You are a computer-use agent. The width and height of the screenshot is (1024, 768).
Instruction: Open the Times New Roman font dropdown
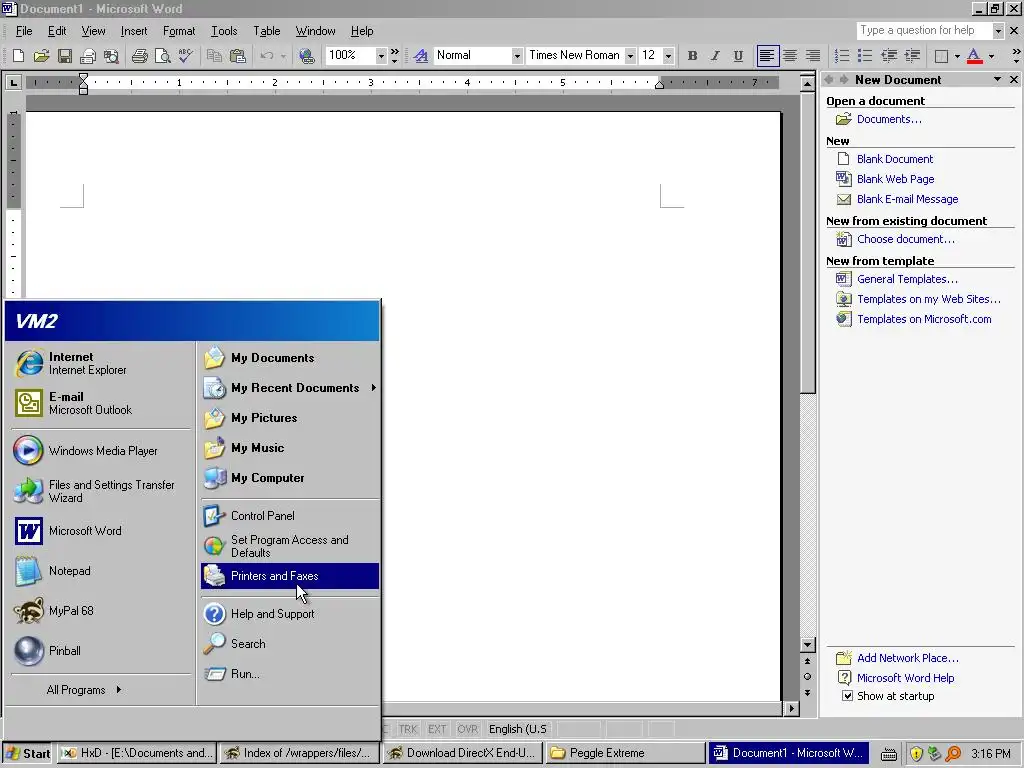click(630, 56)
